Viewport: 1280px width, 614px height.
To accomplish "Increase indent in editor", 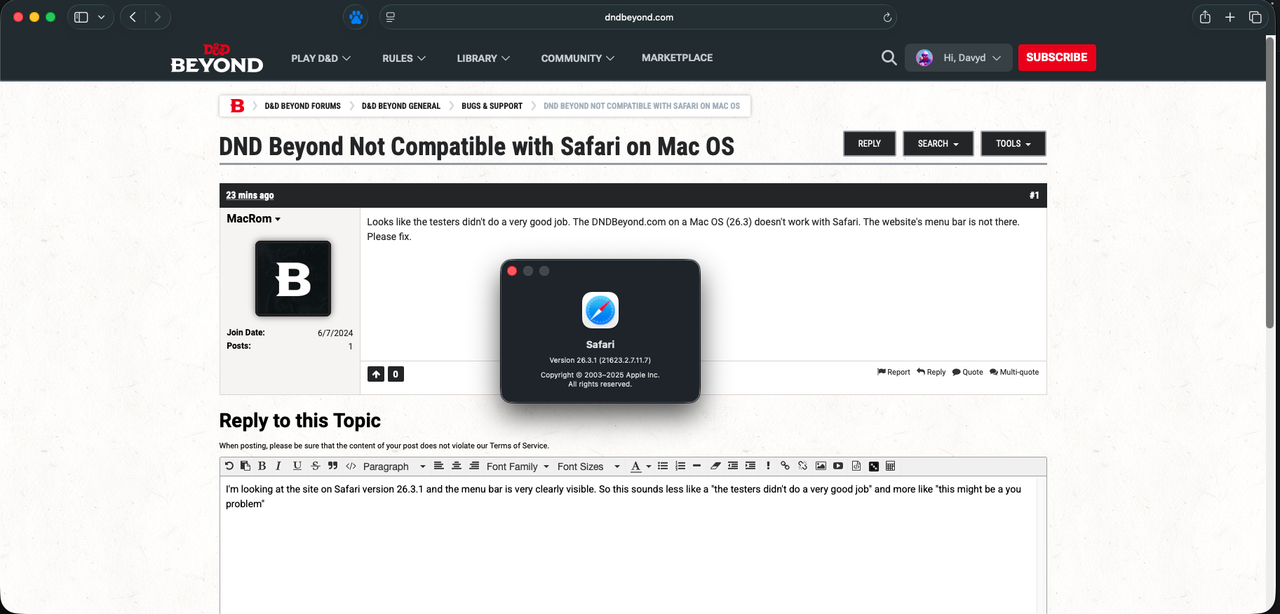I will [x=750, y=466].
